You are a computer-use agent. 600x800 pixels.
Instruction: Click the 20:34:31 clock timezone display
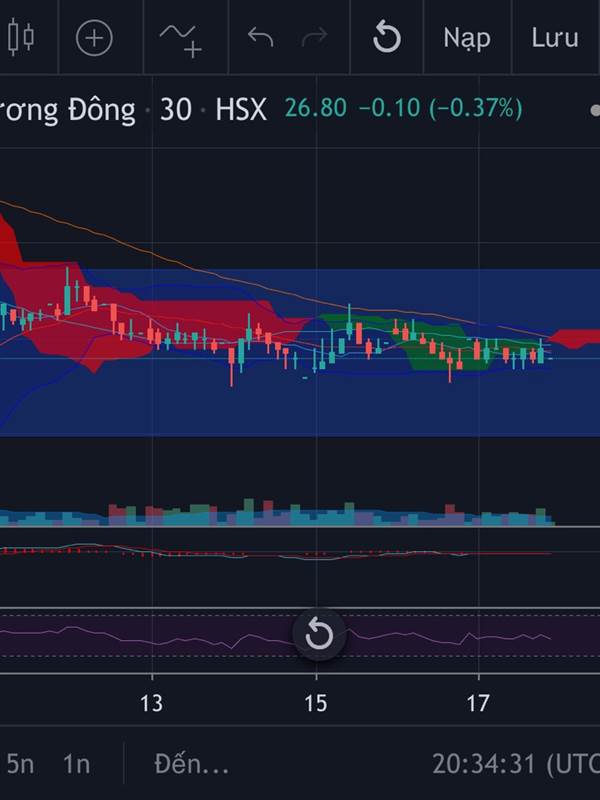[x=515, y=764]
